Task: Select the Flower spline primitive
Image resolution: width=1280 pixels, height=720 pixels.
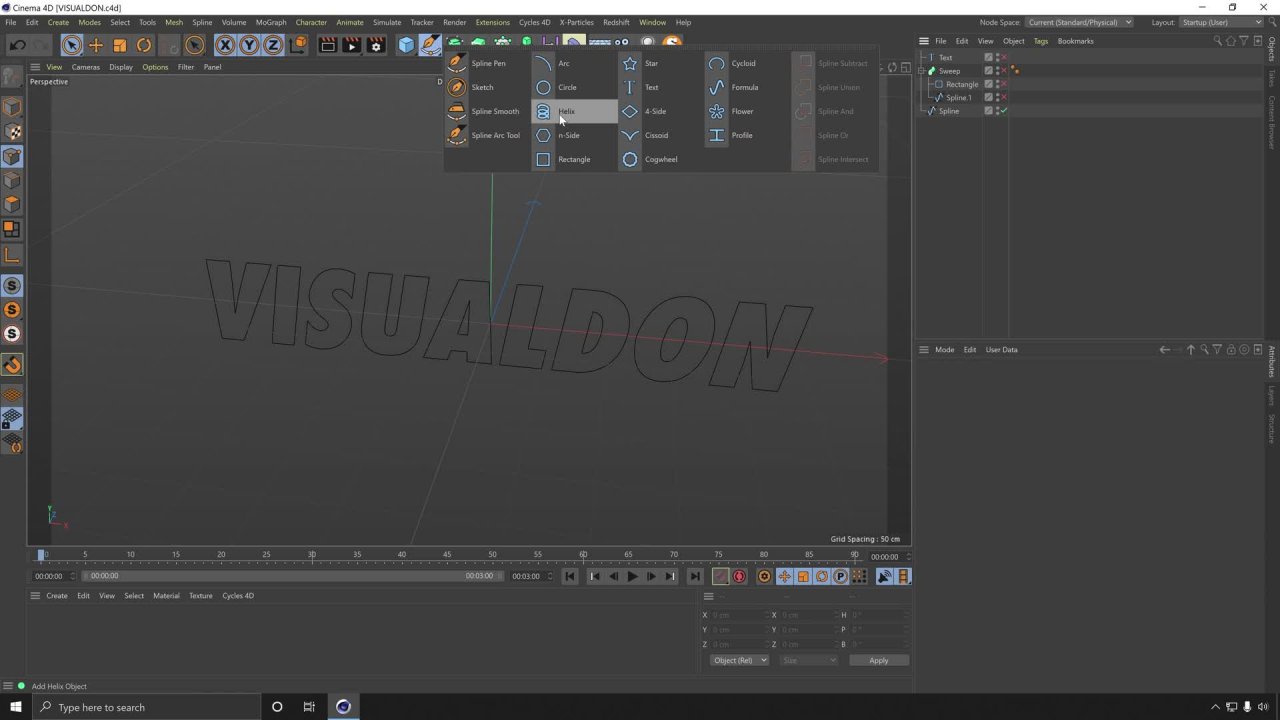Action: click(741, 111)
